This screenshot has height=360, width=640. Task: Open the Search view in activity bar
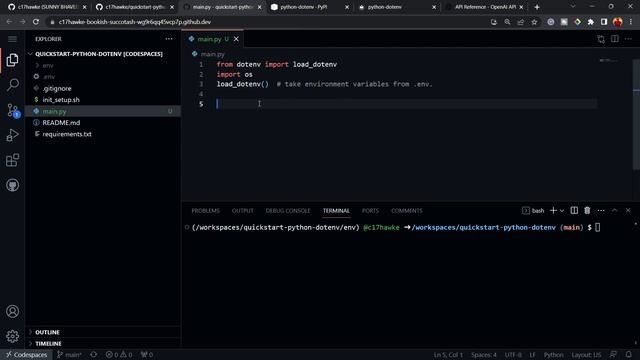tap(12, 85)
